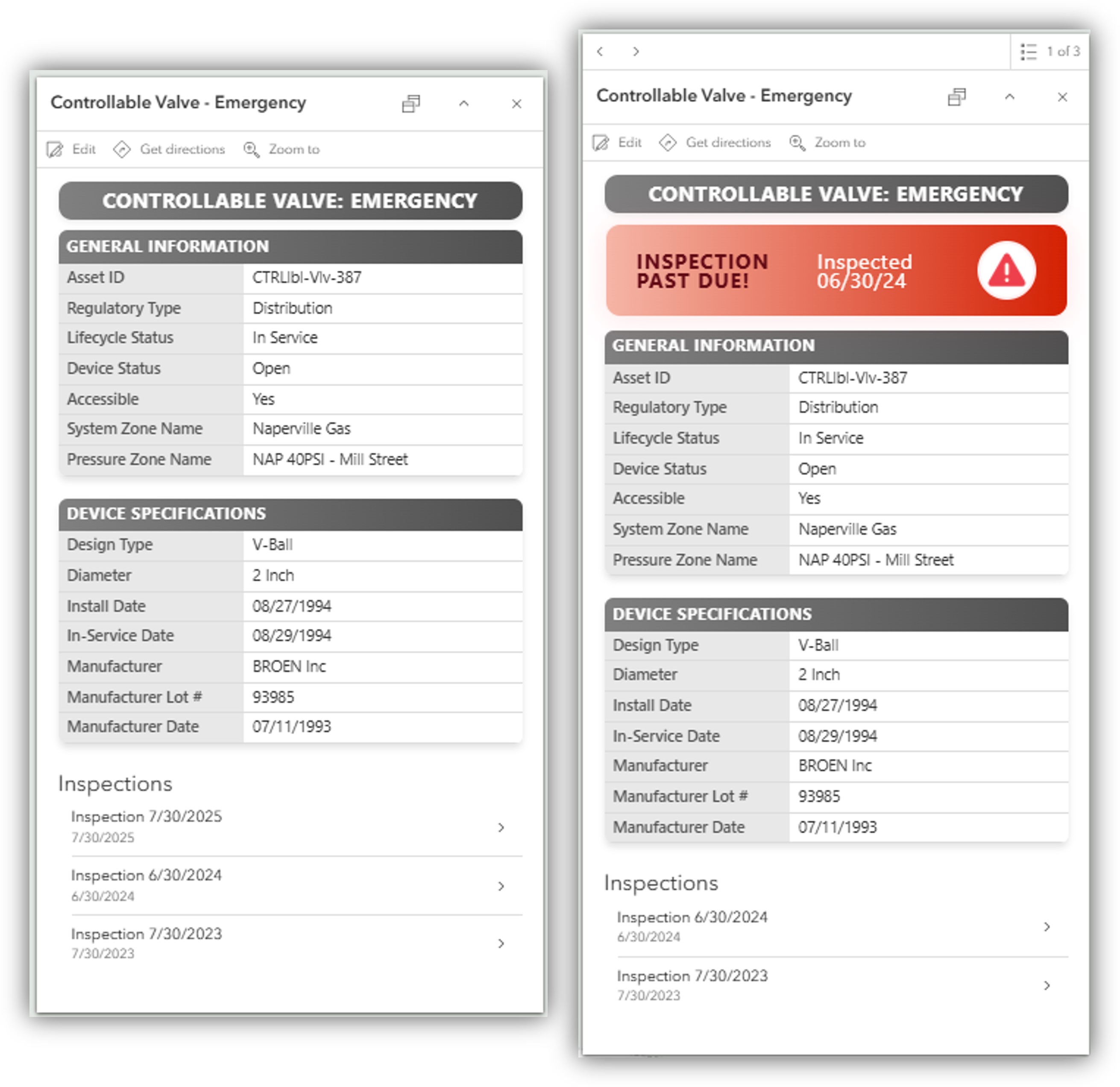Go to previous feature arrow in right popup
Screen dimensions: 1120x1087
[600, 51]
